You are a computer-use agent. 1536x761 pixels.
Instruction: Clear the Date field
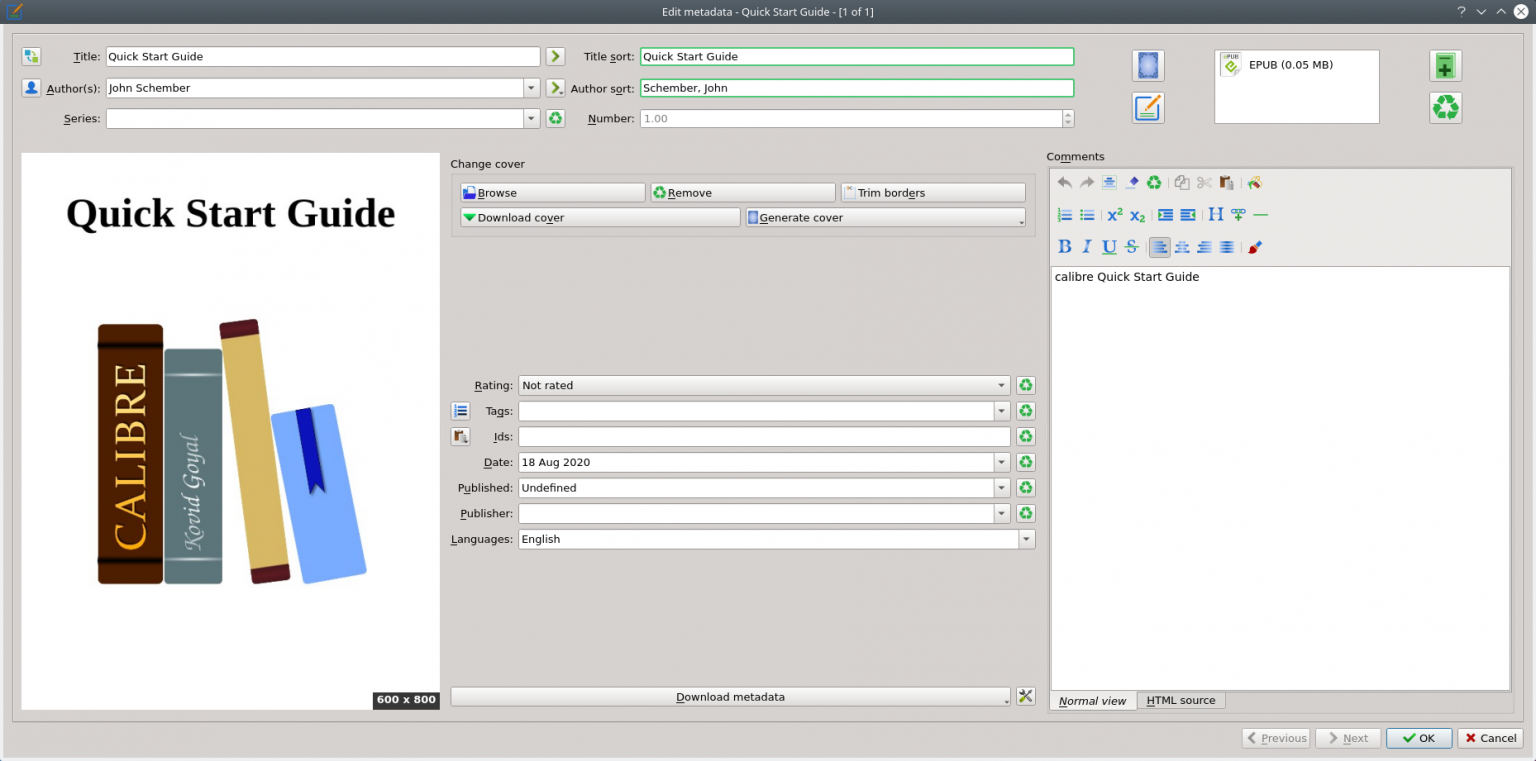click(1025, 462)
